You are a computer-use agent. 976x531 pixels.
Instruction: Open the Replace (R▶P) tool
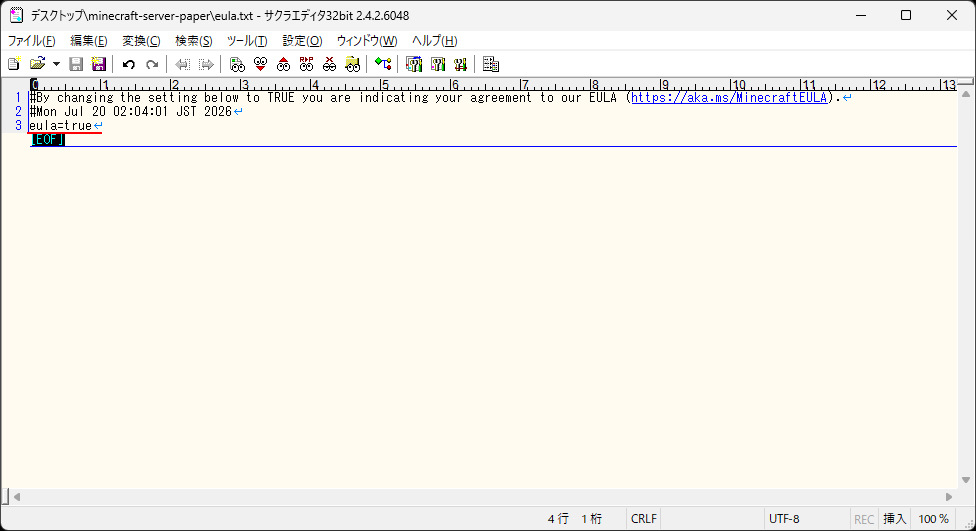point(306,64)
